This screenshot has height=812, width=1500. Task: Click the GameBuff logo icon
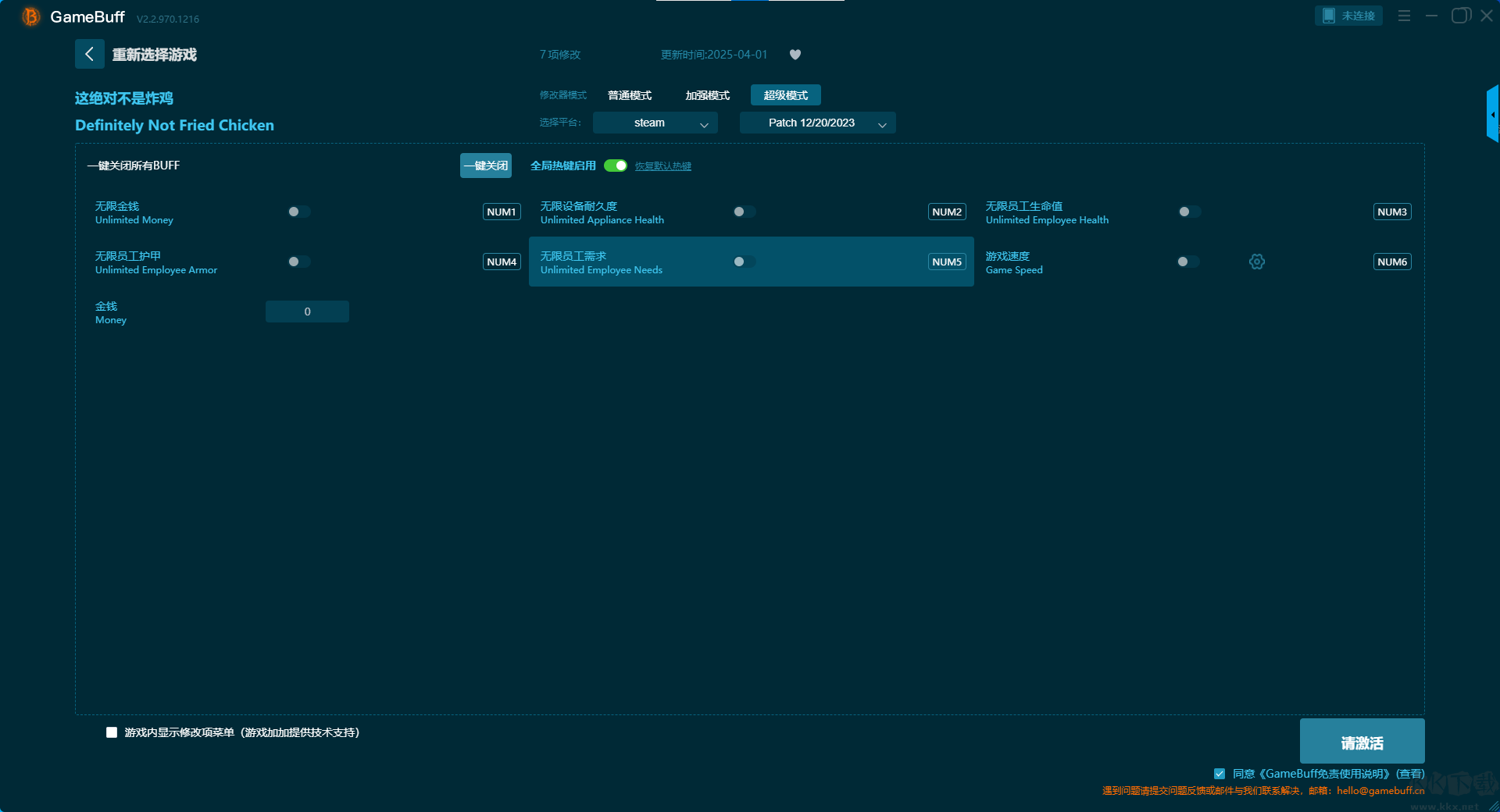(31, 16)
